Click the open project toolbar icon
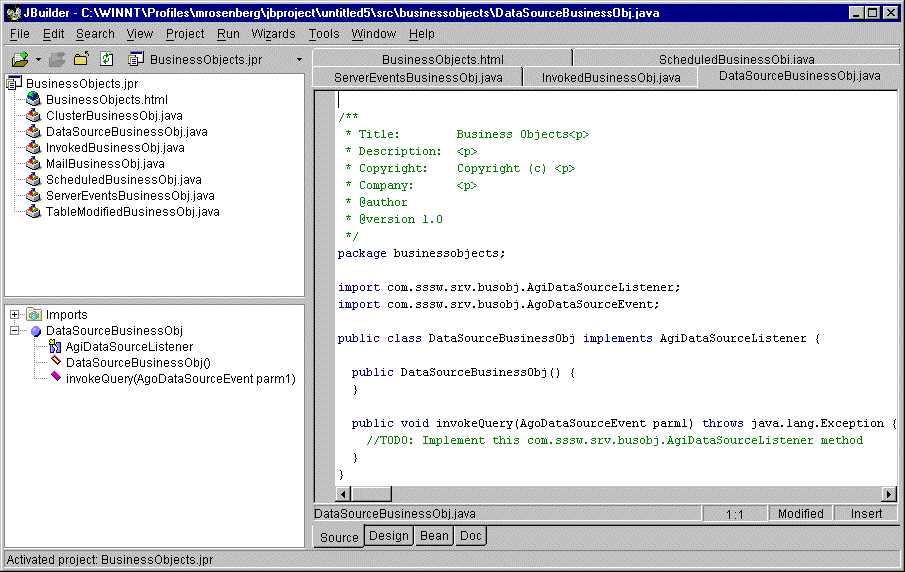This screenshot has height=572, width=905. point(20,59)
